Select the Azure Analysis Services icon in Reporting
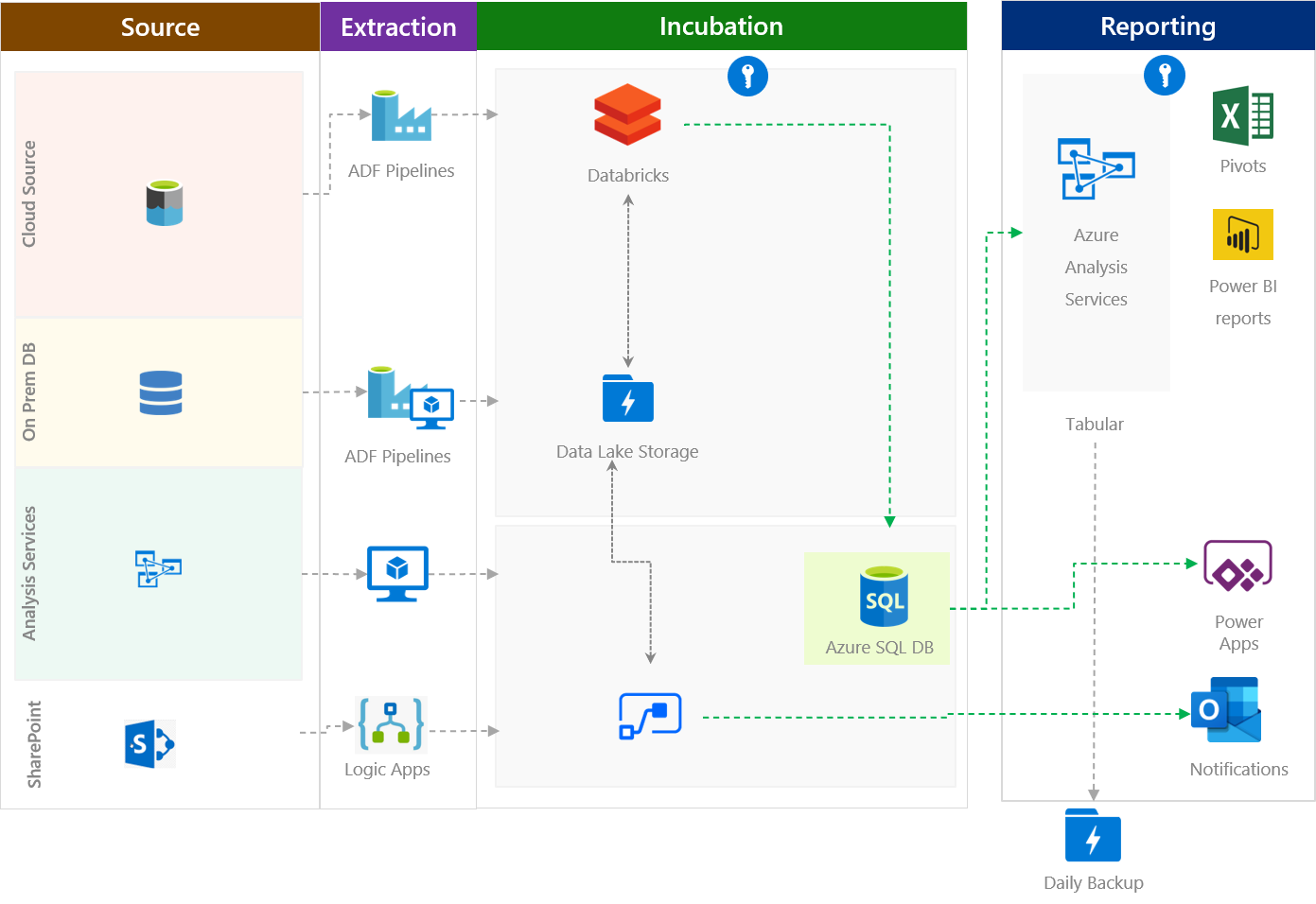1316x904 pixels. click(x=1097, y=169)
